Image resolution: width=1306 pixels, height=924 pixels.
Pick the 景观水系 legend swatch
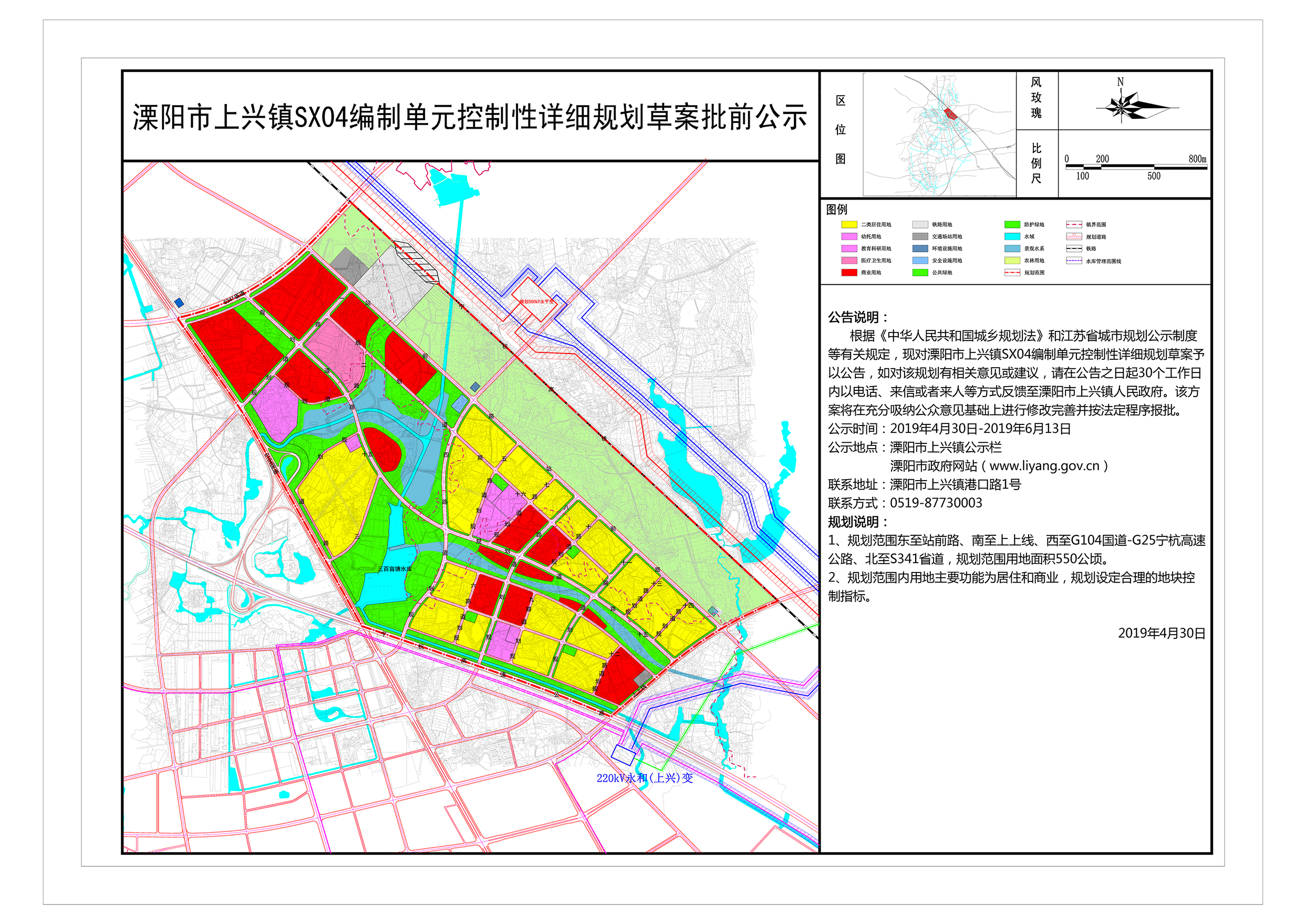(1012, 248)
